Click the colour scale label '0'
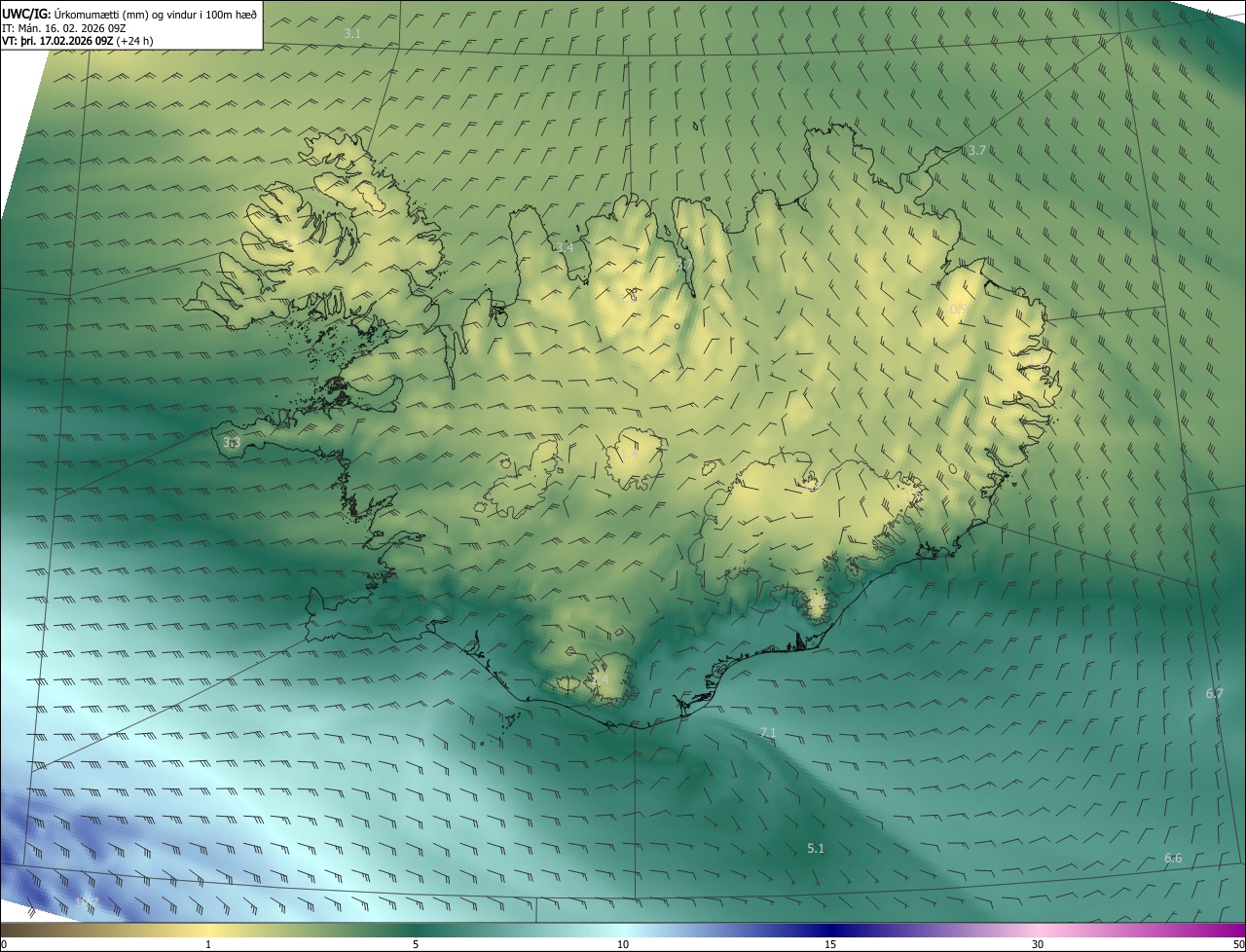This screenshot has height=952, width=1246. pos(4,944)
